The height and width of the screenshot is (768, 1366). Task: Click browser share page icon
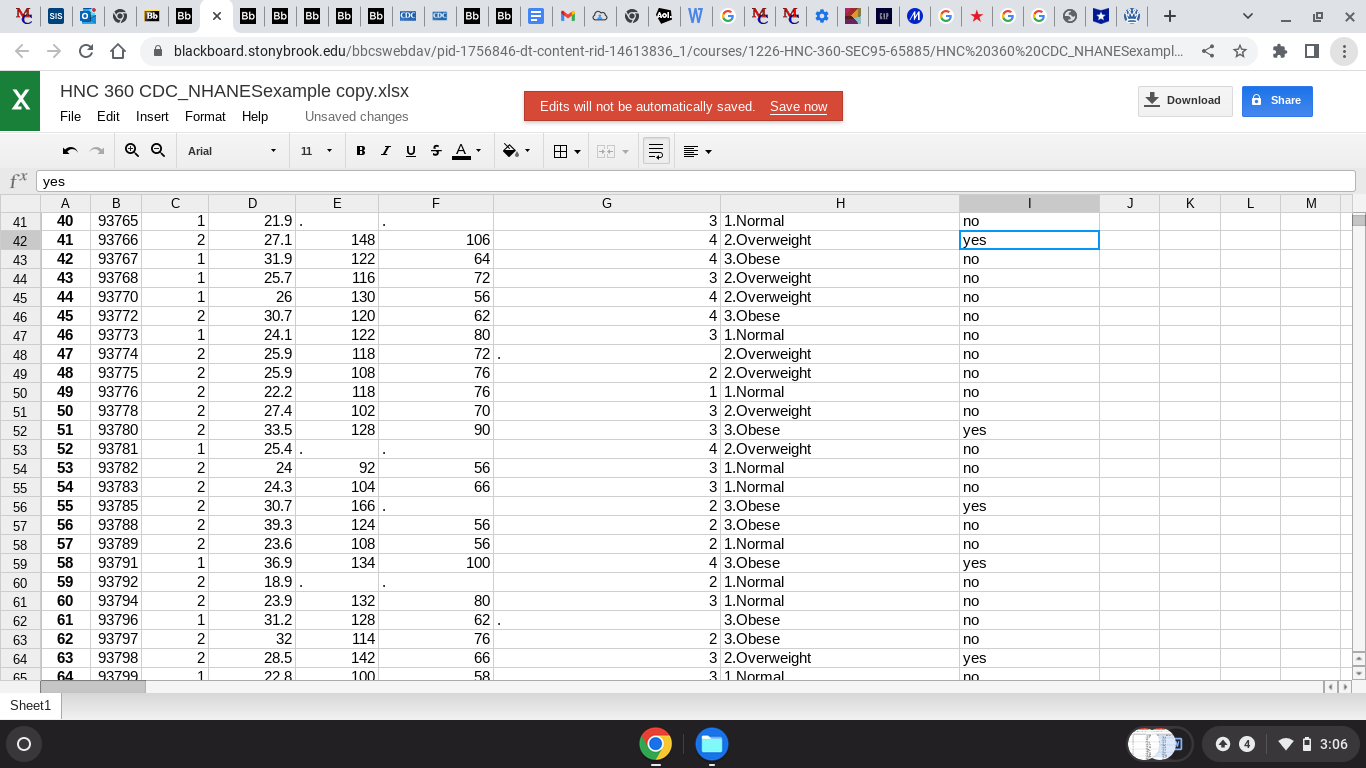(1208, 51)
